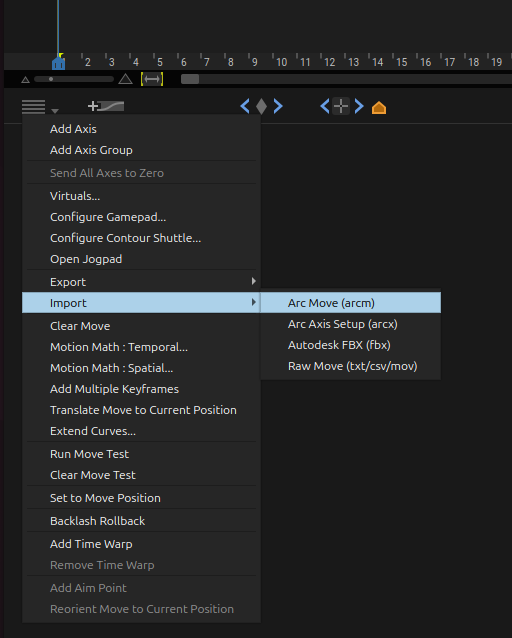Go to next keyframe arrow
Screen dimensions: 512x638
click(x=278, y=106)
